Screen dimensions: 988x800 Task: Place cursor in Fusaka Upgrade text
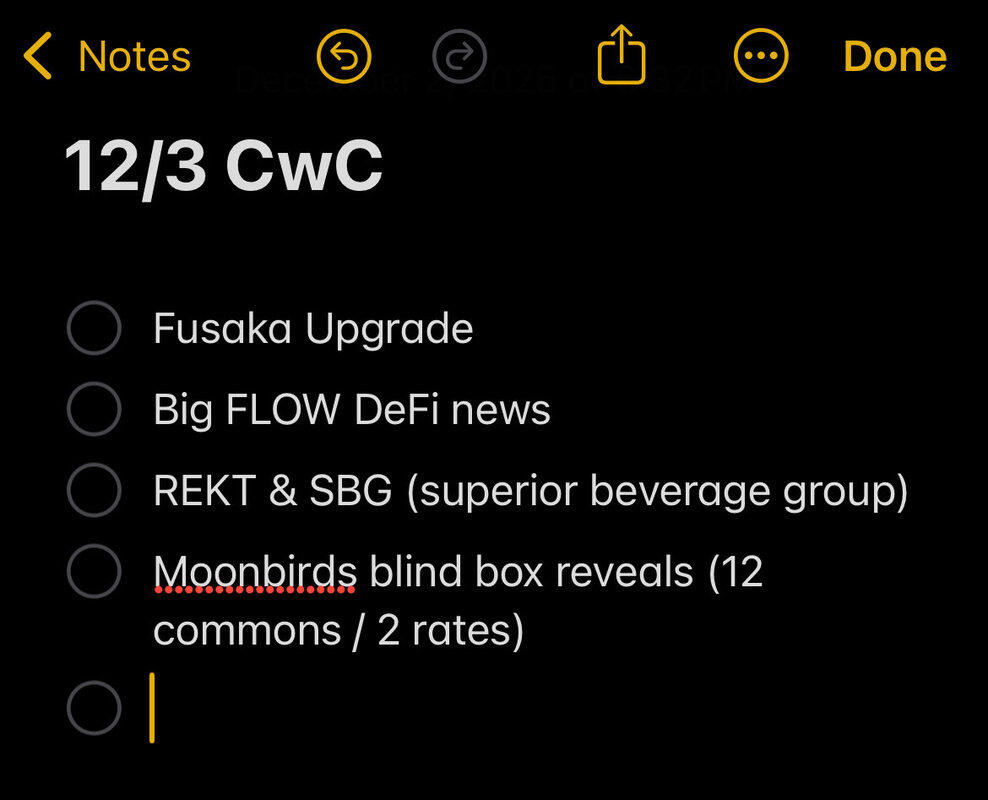tap(313, 328)
